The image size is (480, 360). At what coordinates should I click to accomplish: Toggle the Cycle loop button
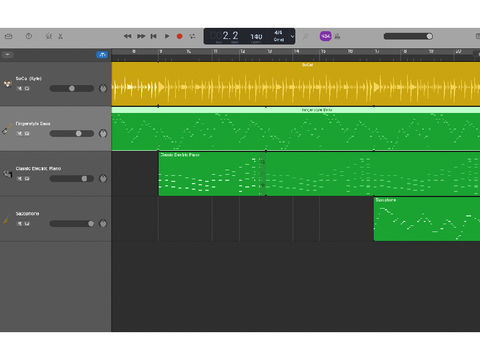pyautogui.click(x=192, y=36)
